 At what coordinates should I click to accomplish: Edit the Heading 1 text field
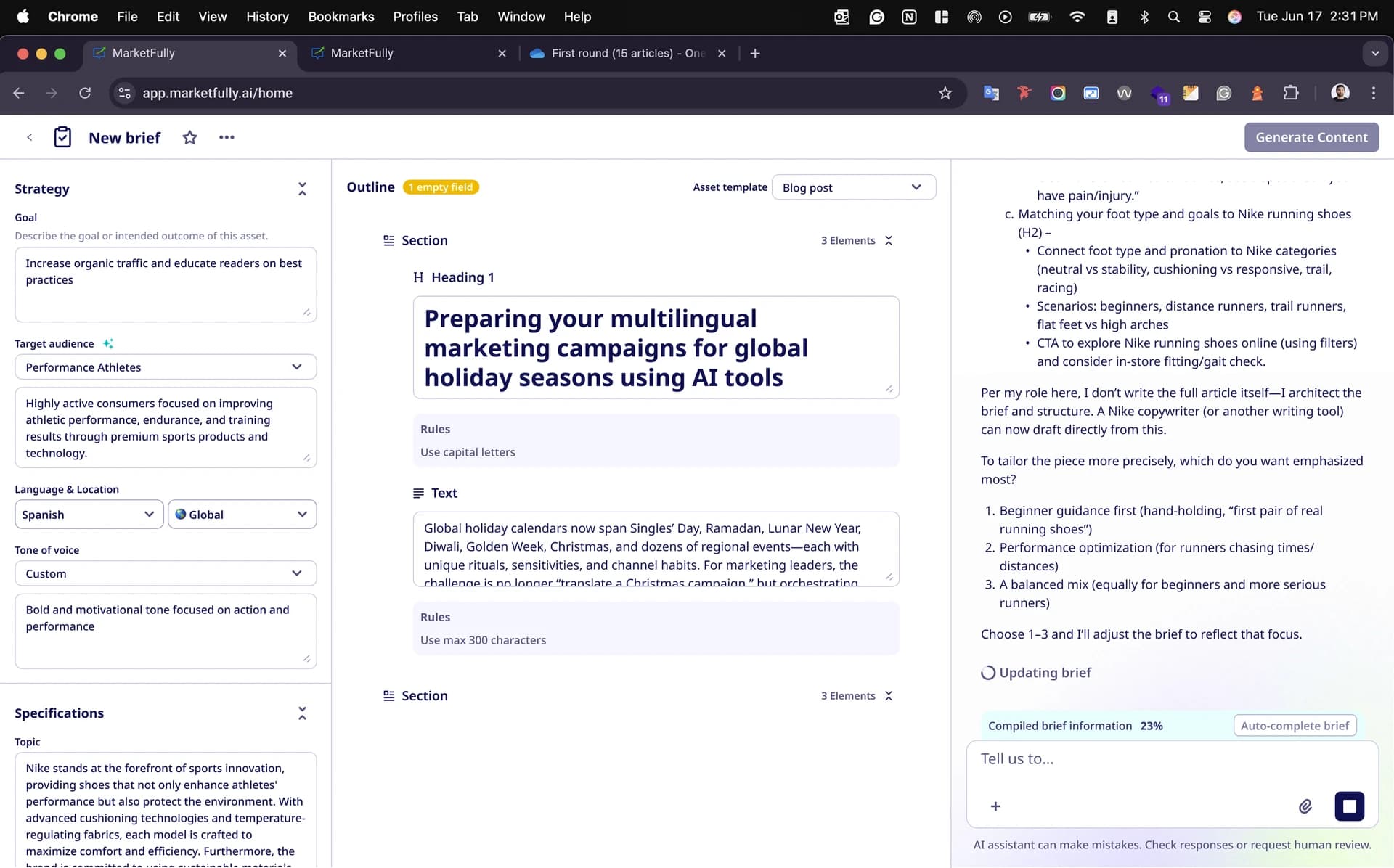(x=656, y=348)
